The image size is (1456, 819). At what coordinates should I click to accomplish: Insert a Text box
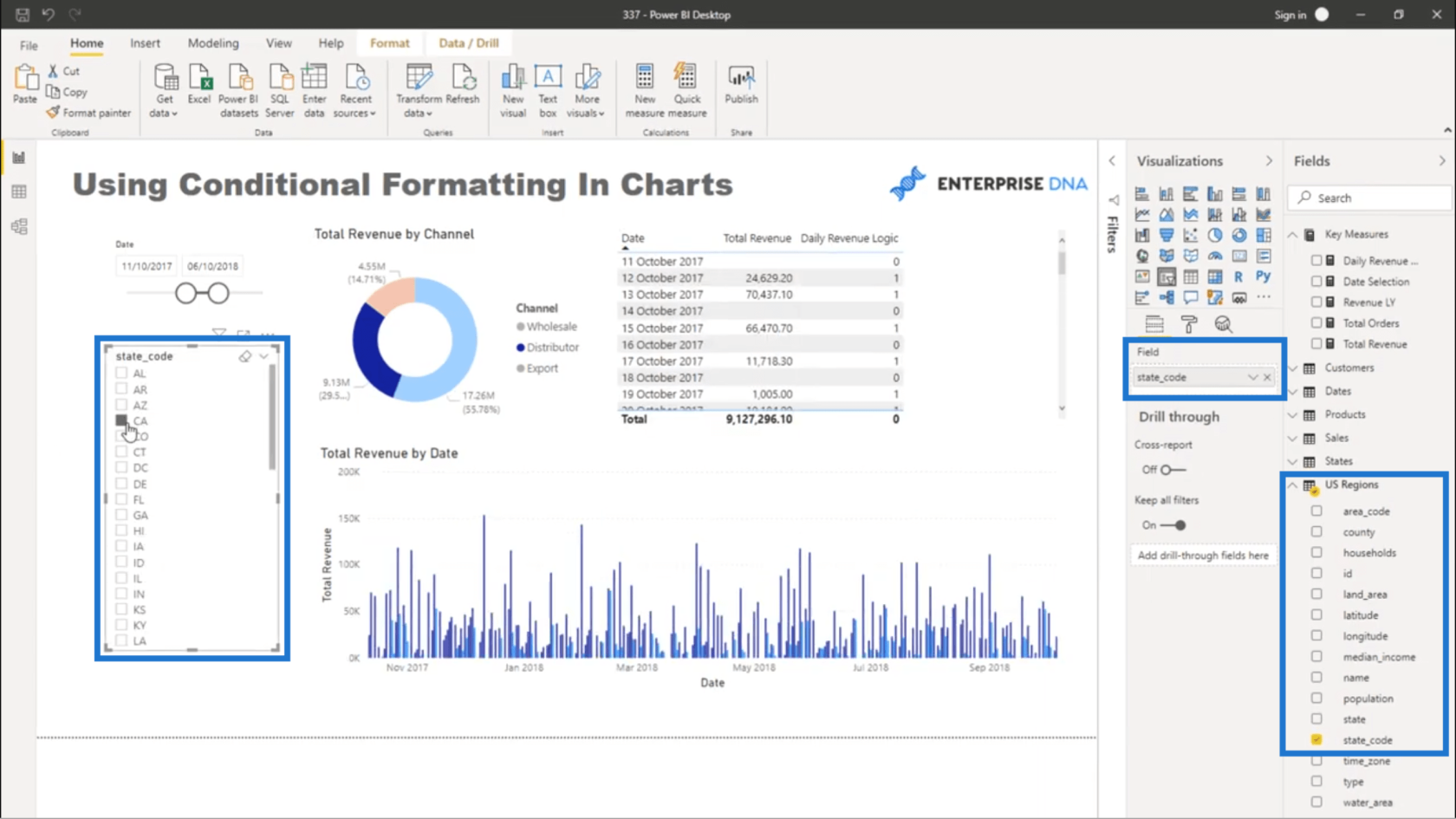click(x=548, y=90)
